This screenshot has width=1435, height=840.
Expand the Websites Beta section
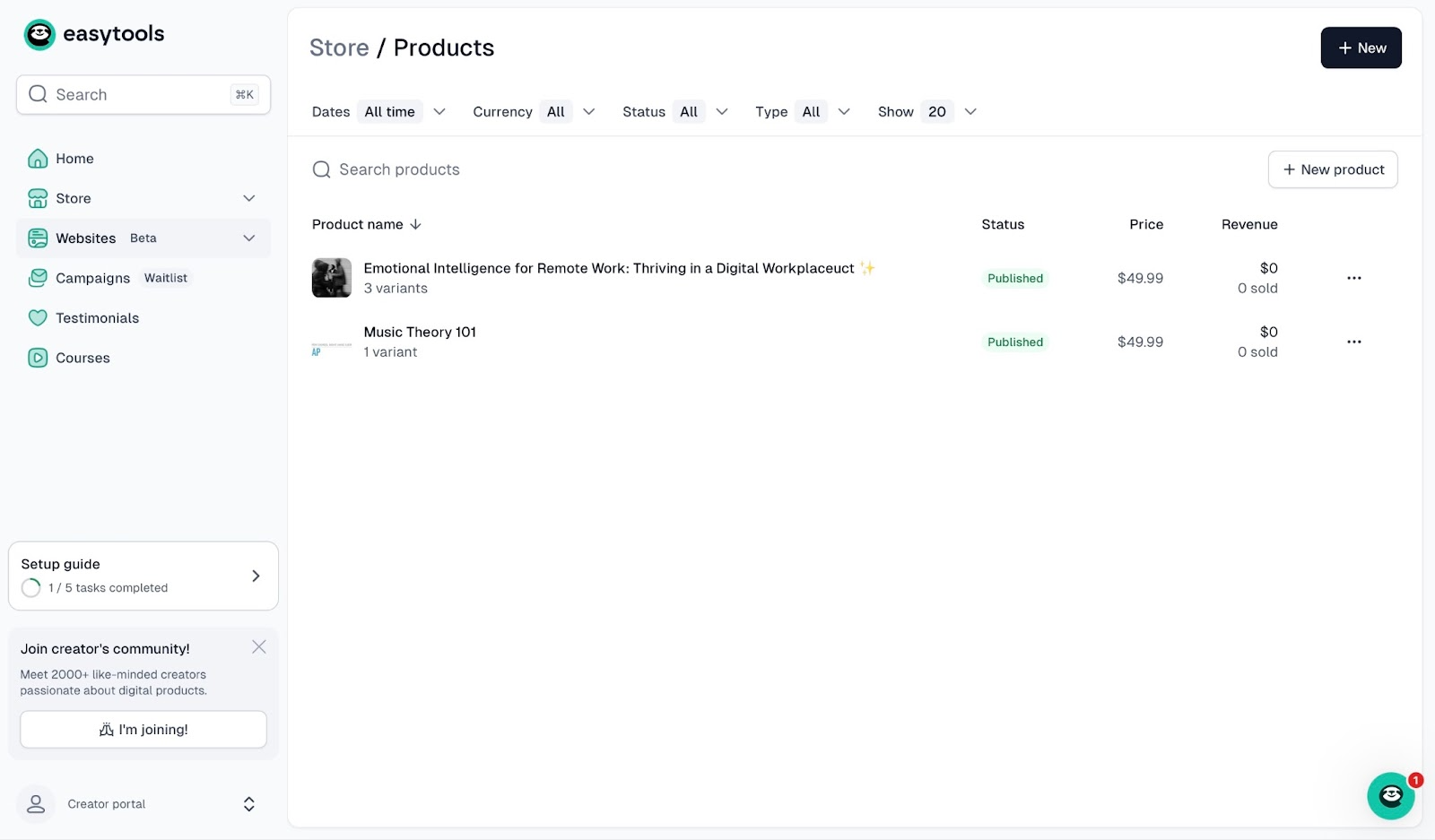pyautogui.click(x=249, y=238)
